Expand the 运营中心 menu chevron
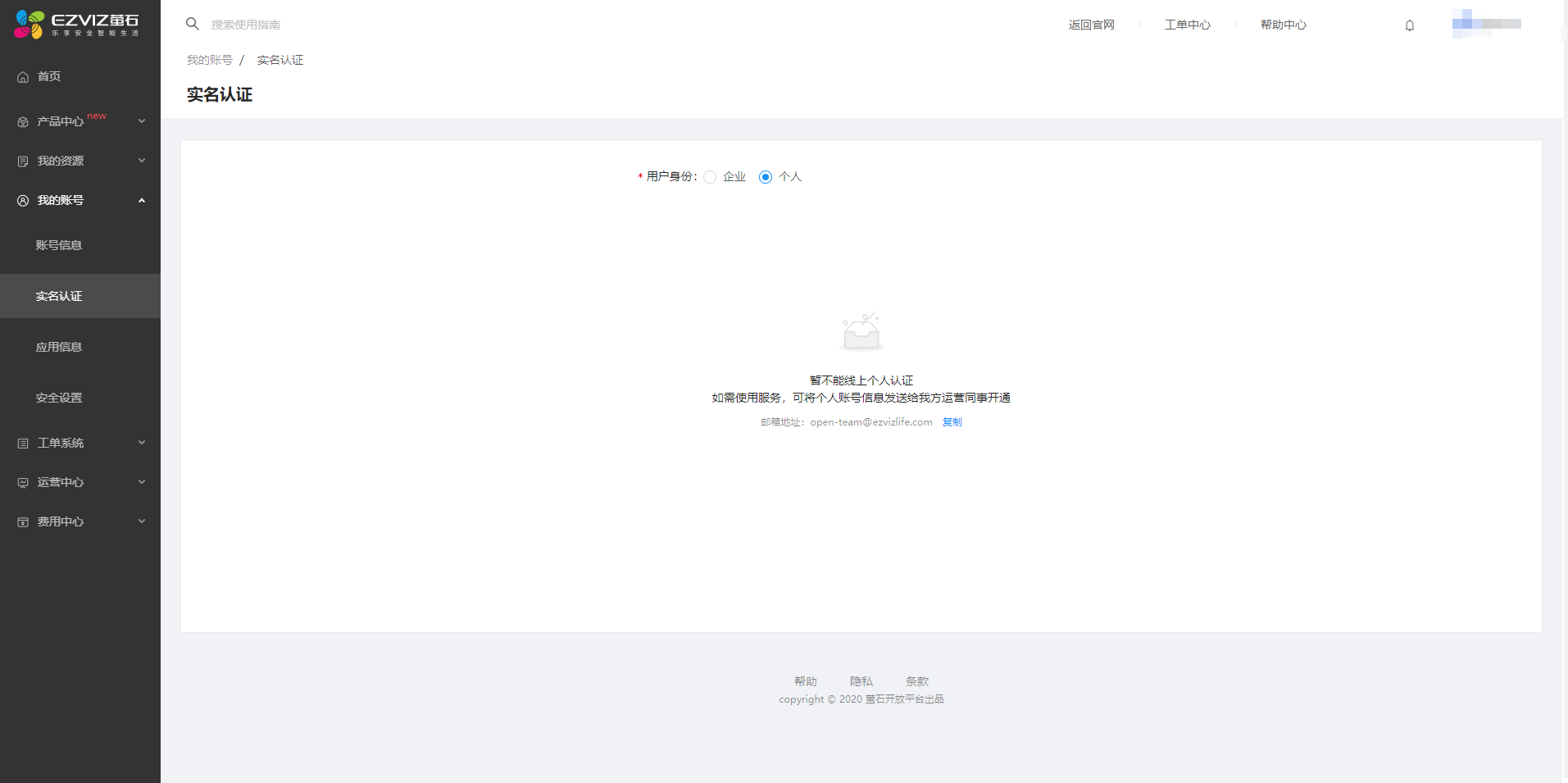Viewport: 1568px width, 783px height. (x=142, y=482)
